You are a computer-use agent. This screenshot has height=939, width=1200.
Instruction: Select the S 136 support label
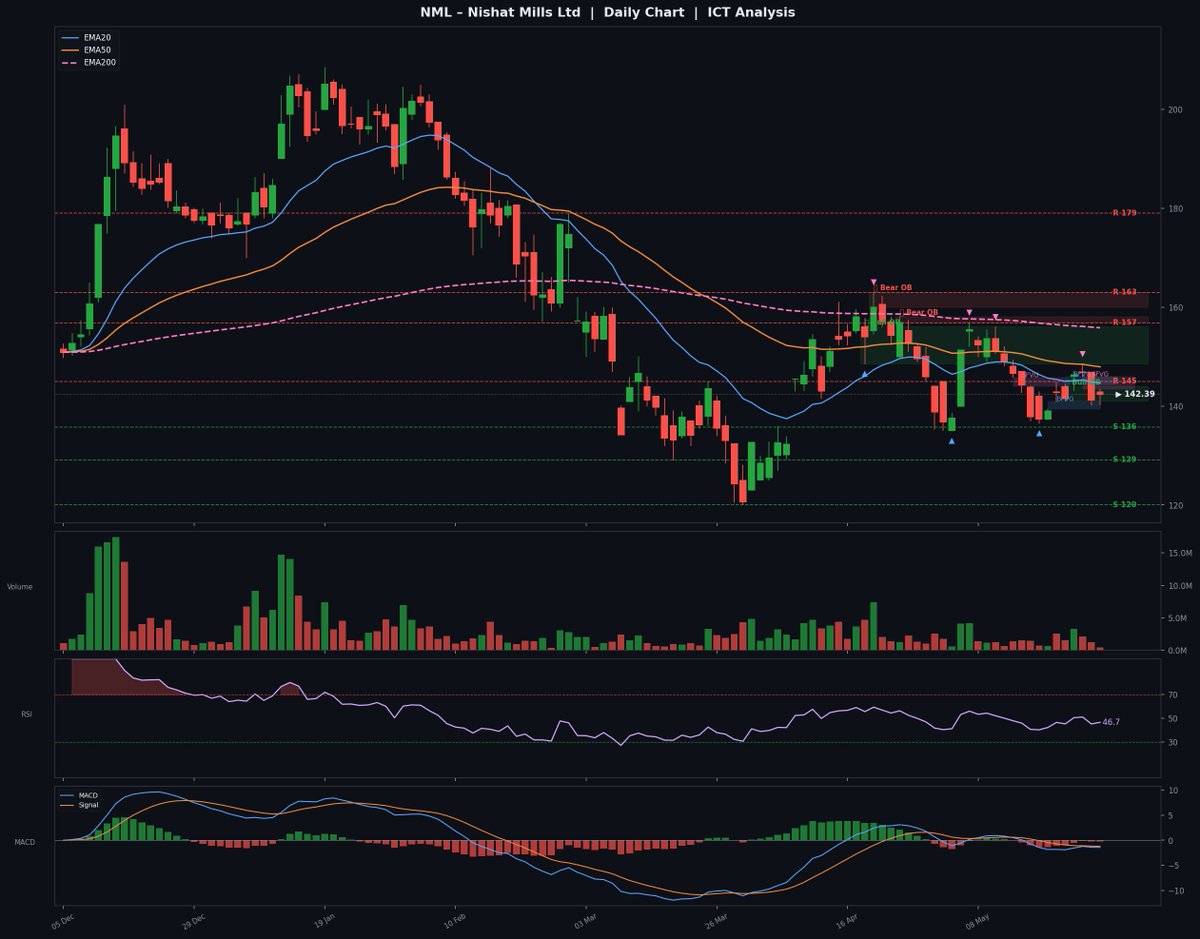(x=1124, y=427)
